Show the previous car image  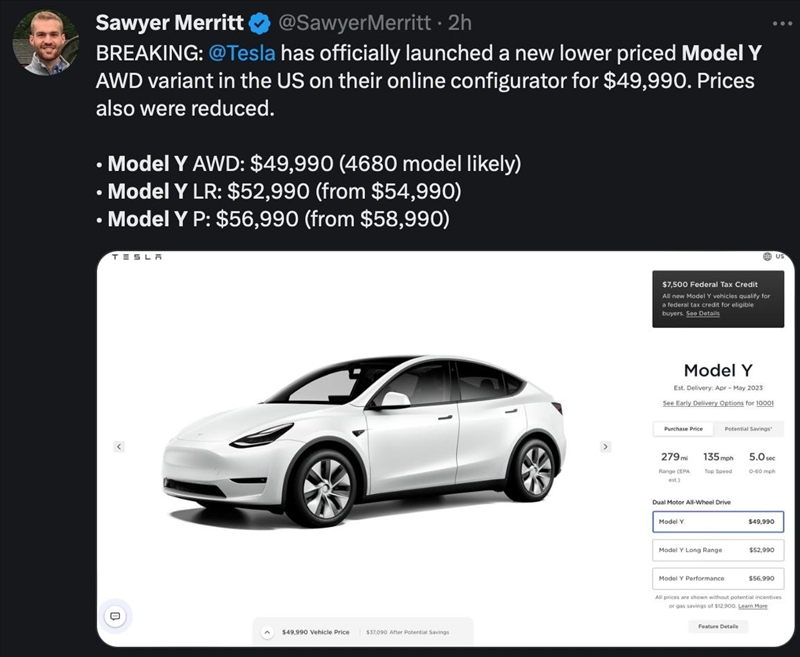click(x=118, y=446)
